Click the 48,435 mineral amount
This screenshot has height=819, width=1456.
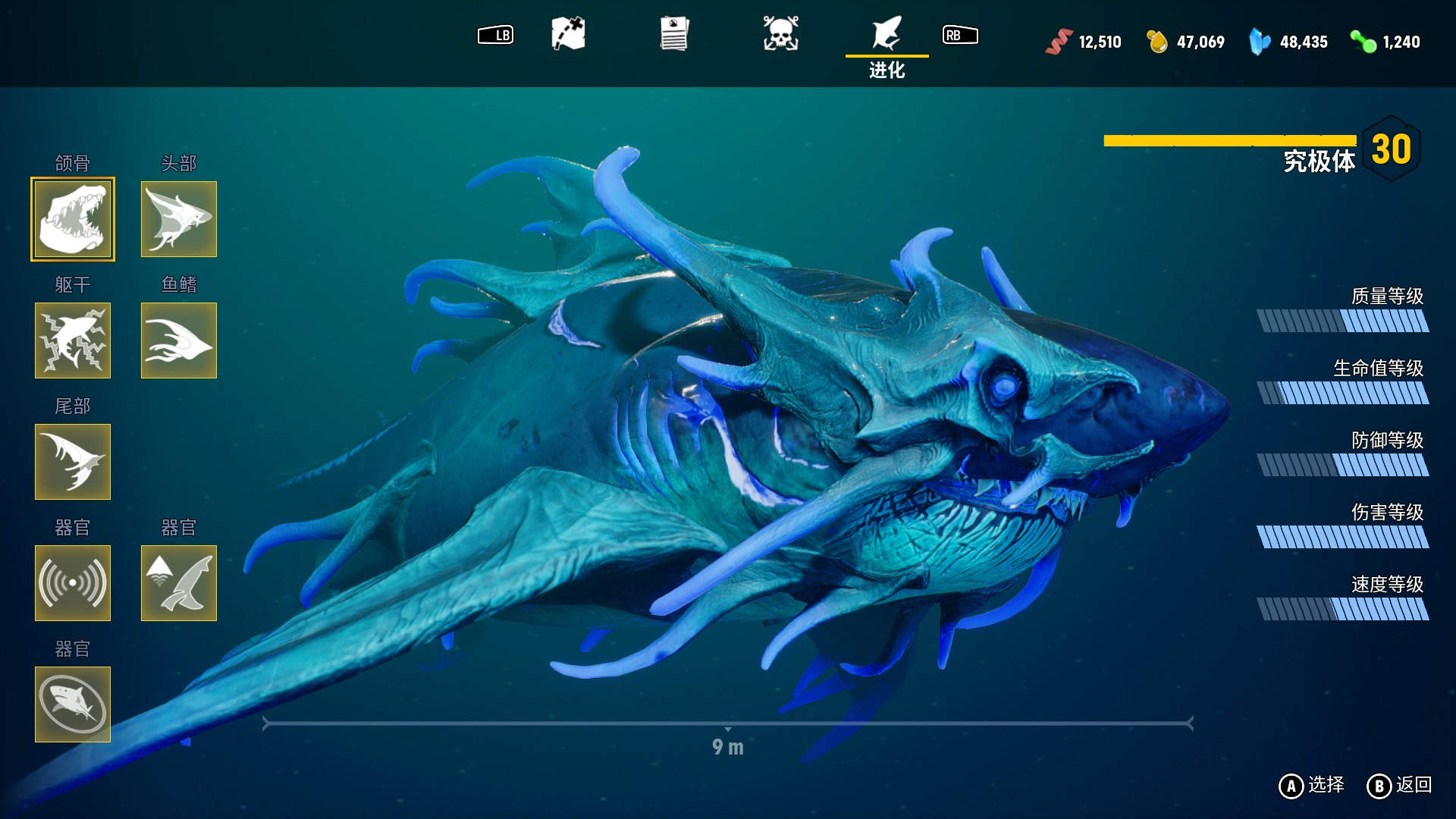(1304, 42)
